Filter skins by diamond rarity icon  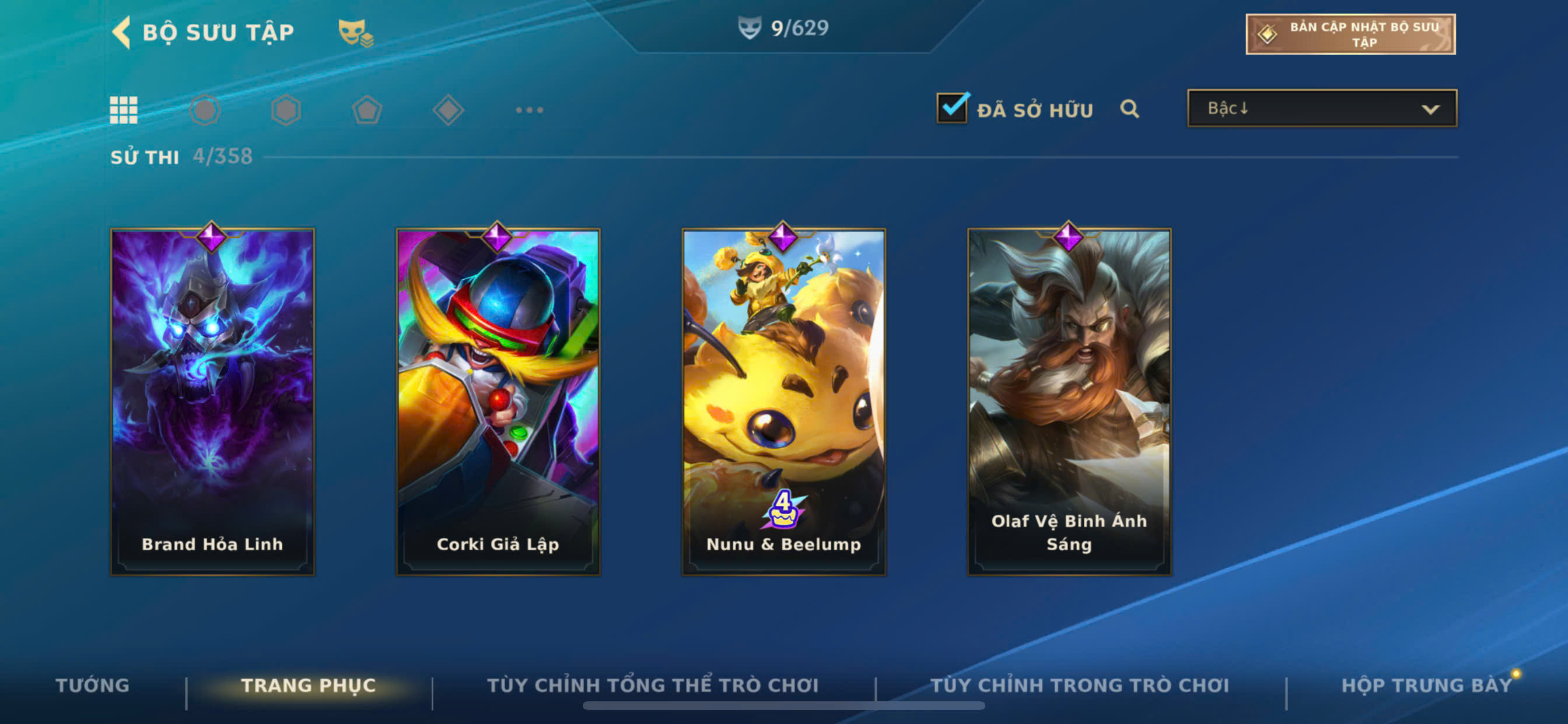[x=448, y=110]
